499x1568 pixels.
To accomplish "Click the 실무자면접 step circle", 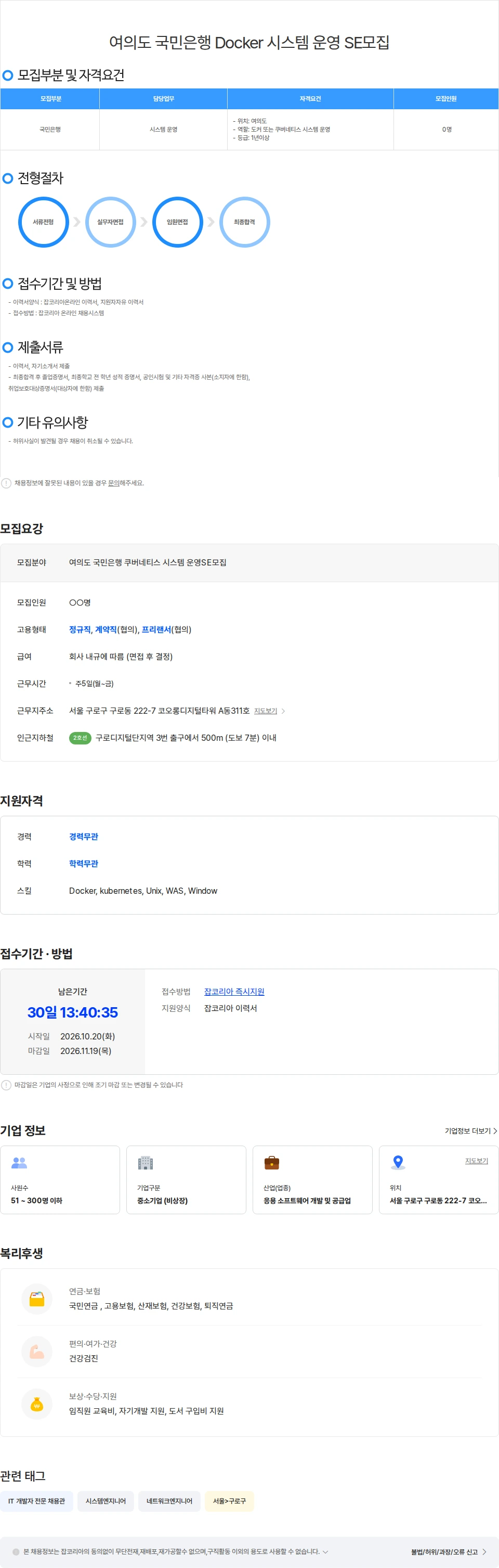I will pos(110,222).
